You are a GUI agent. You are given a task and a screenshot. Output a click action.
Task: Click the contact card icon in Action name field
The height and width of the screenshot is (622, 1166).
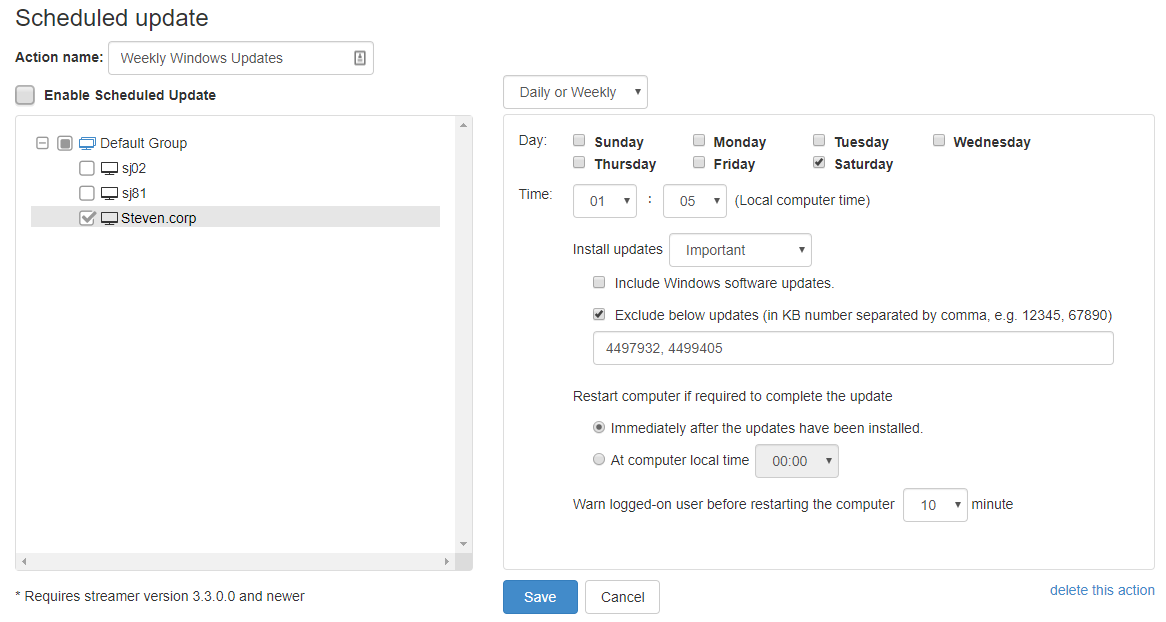(360, 58)
